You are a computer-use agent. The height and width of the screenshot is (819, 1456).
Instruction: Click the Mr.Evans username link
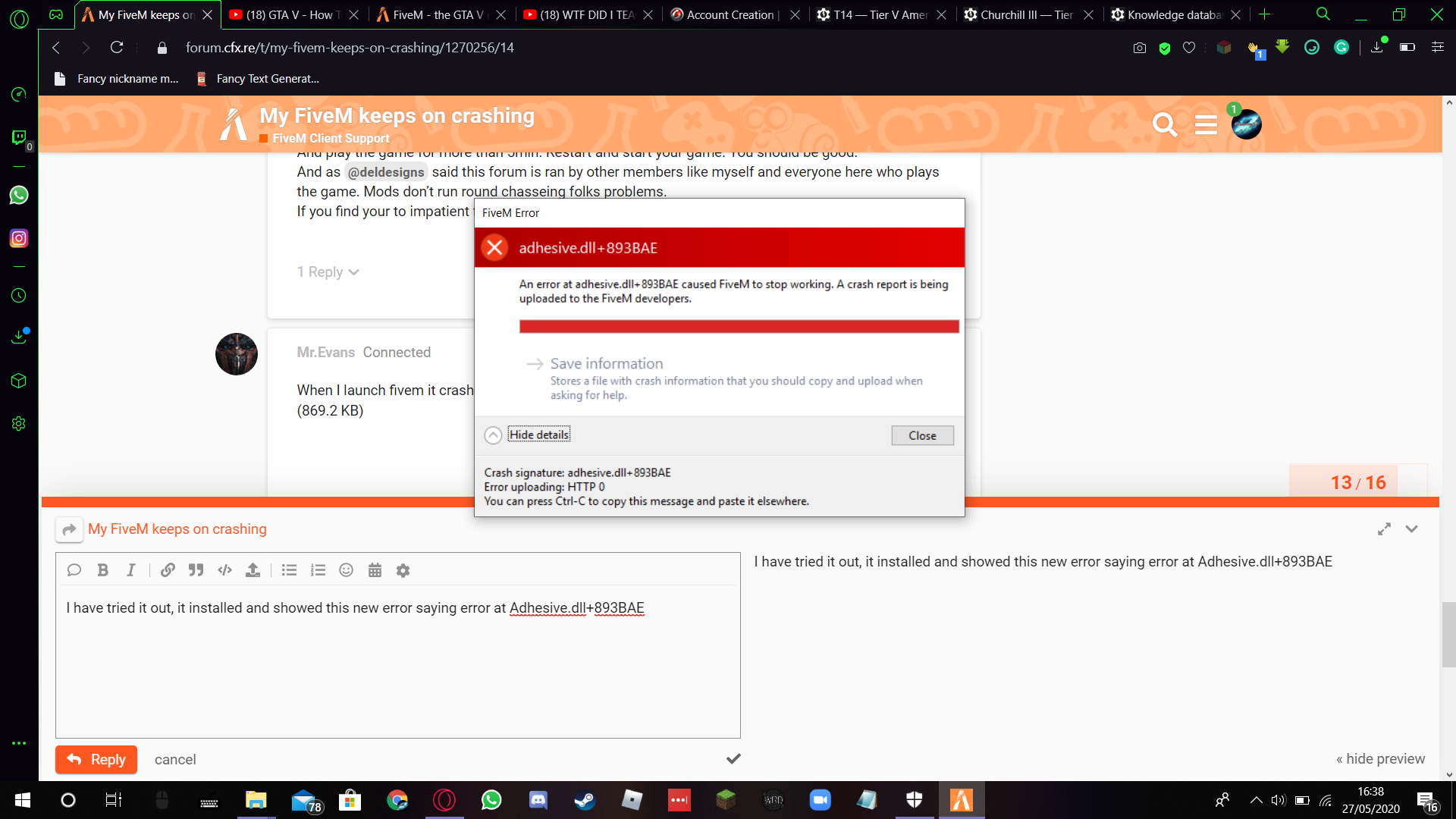[325, 352]
